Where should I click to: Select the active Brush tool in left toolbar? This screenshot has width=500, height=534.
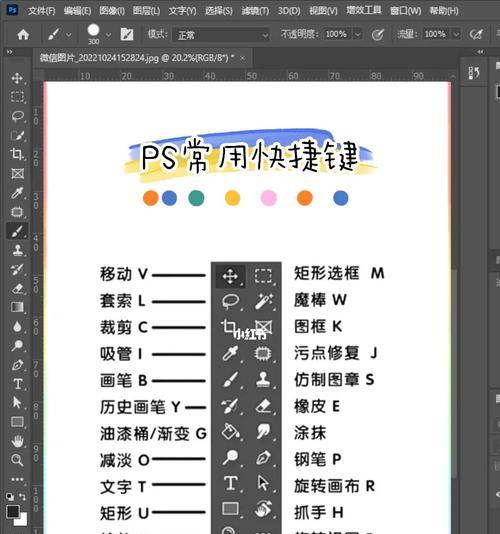point(17,231)
